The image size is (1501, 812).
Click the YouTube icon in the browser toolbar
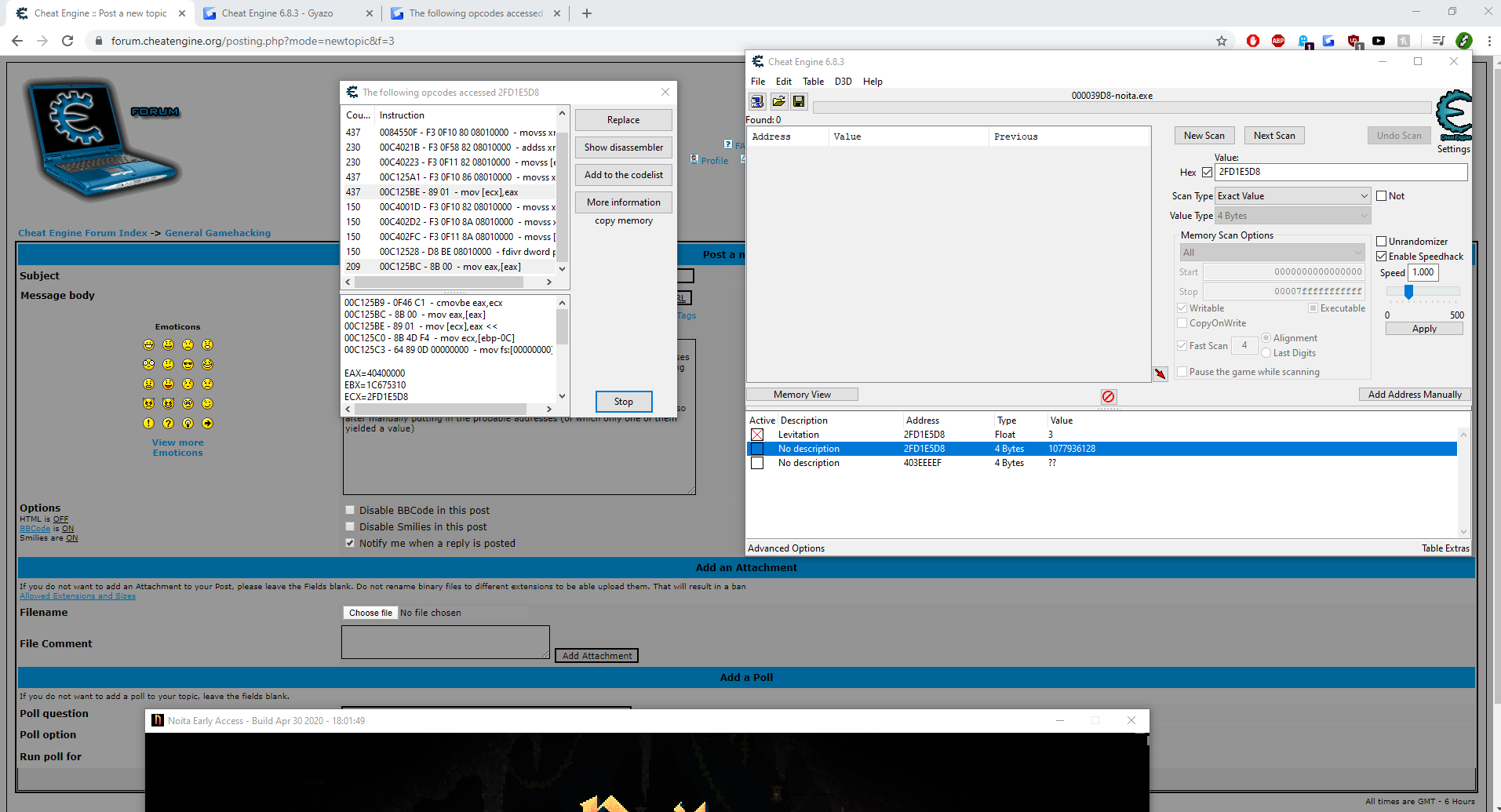1379,41
